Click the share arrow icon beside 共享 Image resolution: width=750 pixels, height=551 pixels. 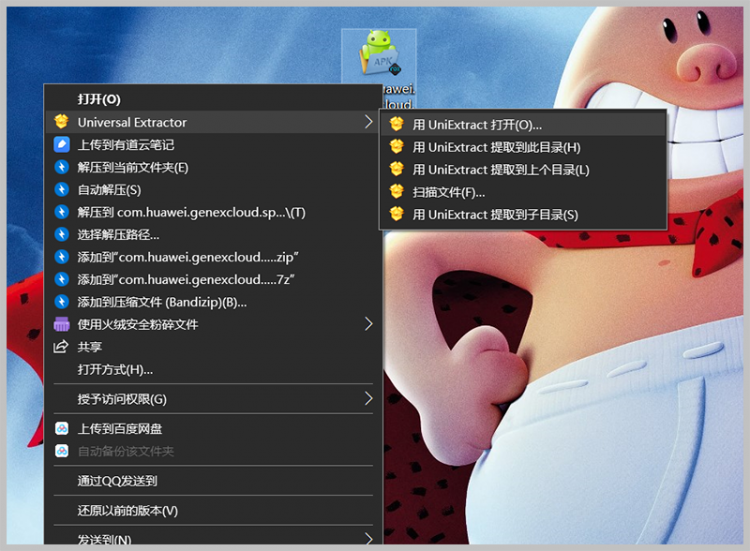click(x=61, y=347)
